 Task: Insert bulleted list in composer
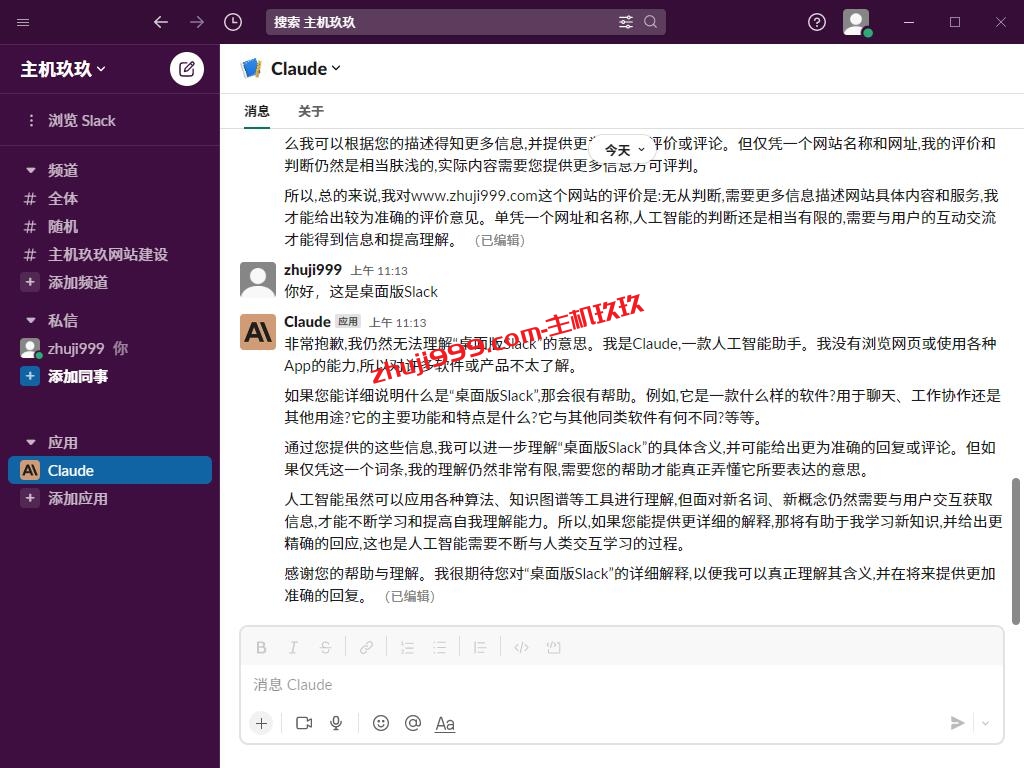[x=440, y=648]
